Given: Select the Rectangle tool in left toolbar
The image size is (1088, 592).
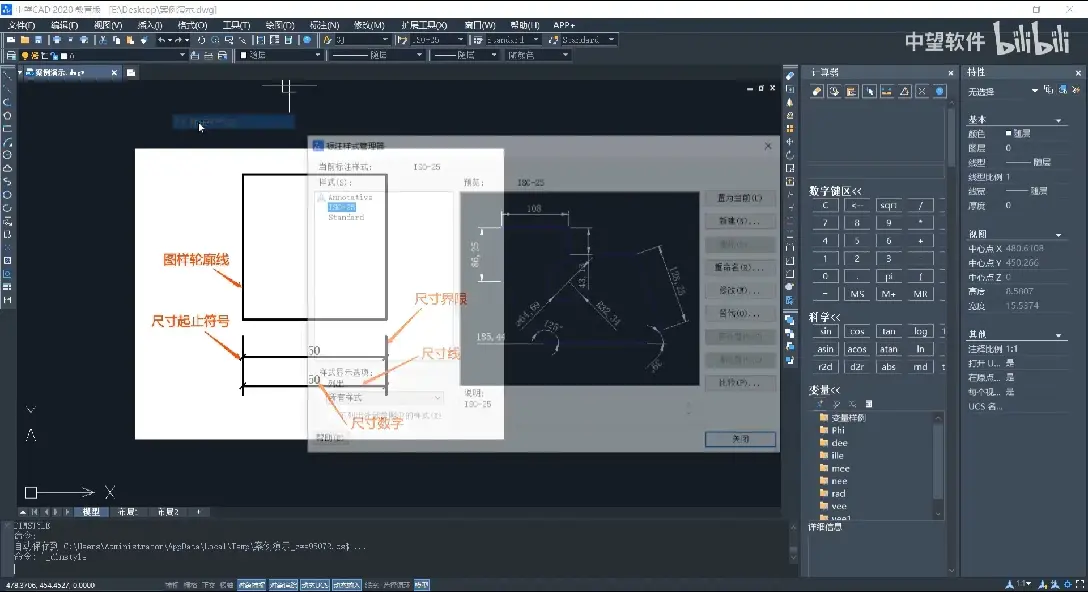Looking at the screenshot, I should pos(7,129).
